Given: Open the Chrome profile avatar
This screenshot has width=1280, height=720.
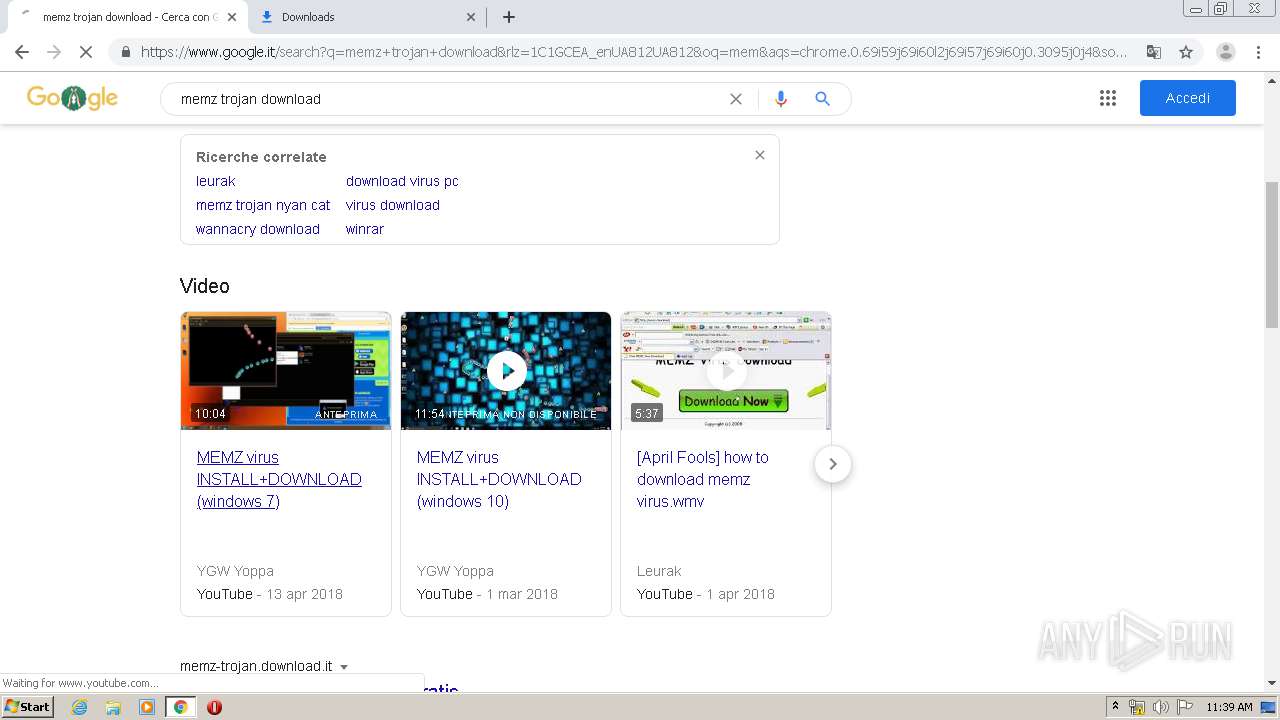Looking at the screenshot, I should (1225, 52).
